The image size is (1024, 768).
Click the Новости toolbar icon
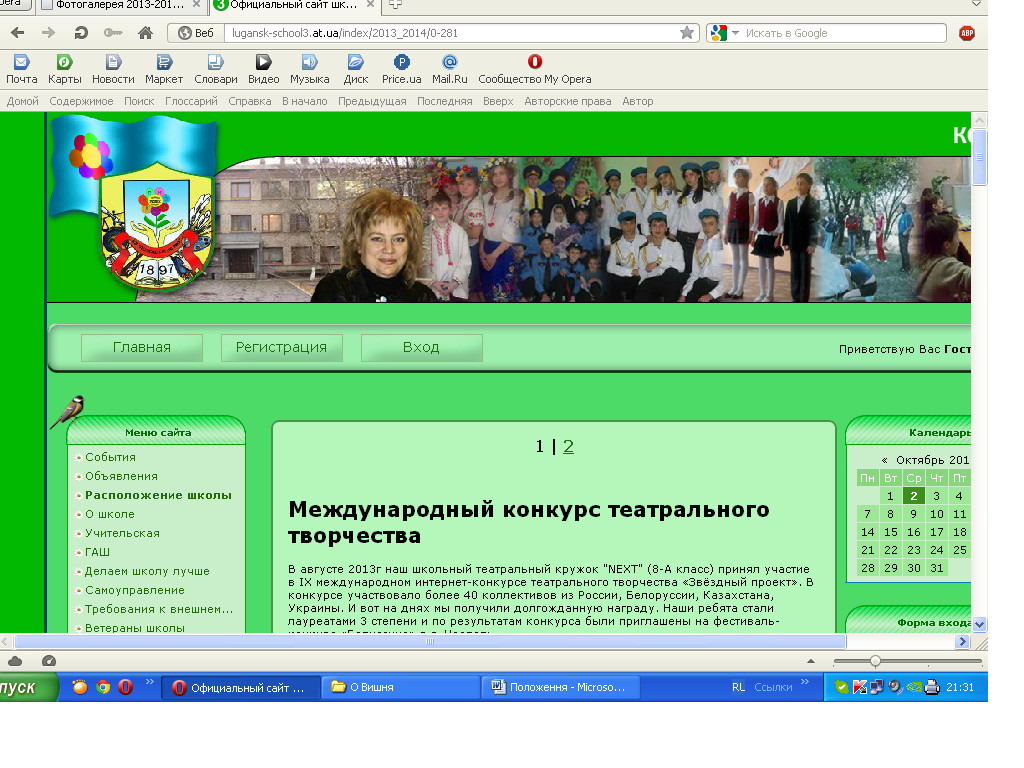(112, 68)
